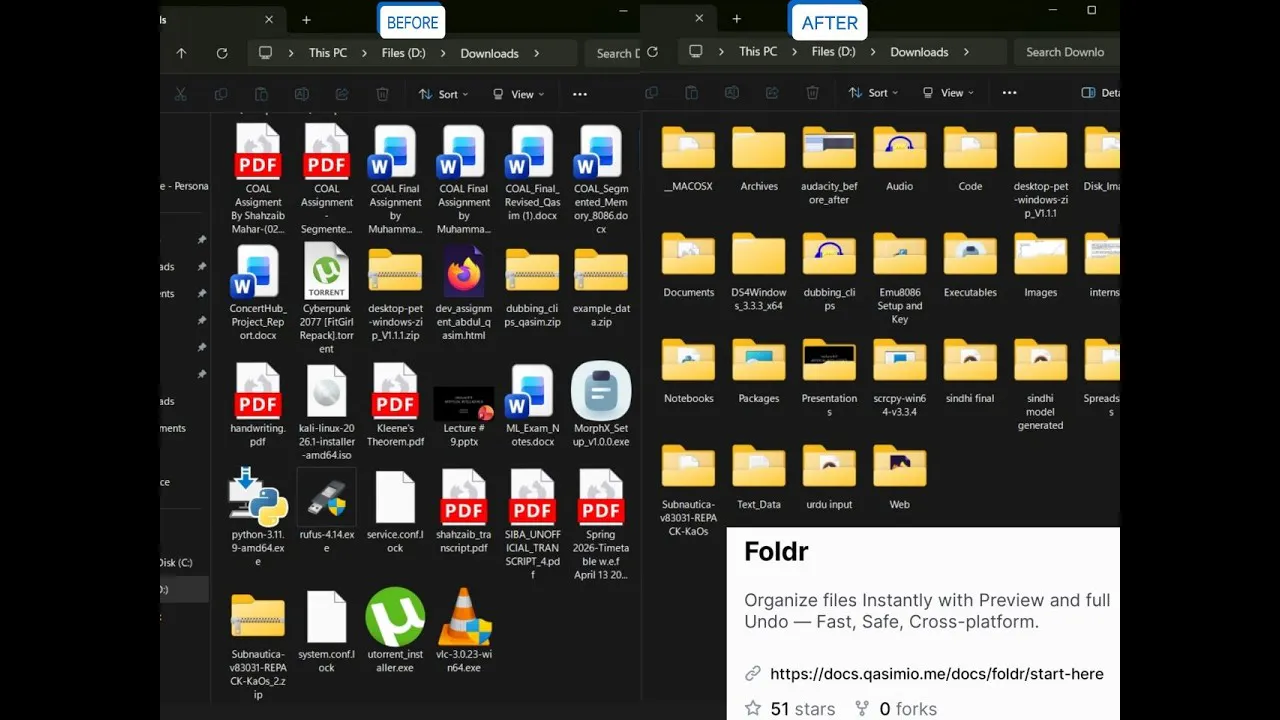The image size is (1280, 720).
Task: Open the three-dots menu in the left BEFORE window
Action: (x=580, y=94)
